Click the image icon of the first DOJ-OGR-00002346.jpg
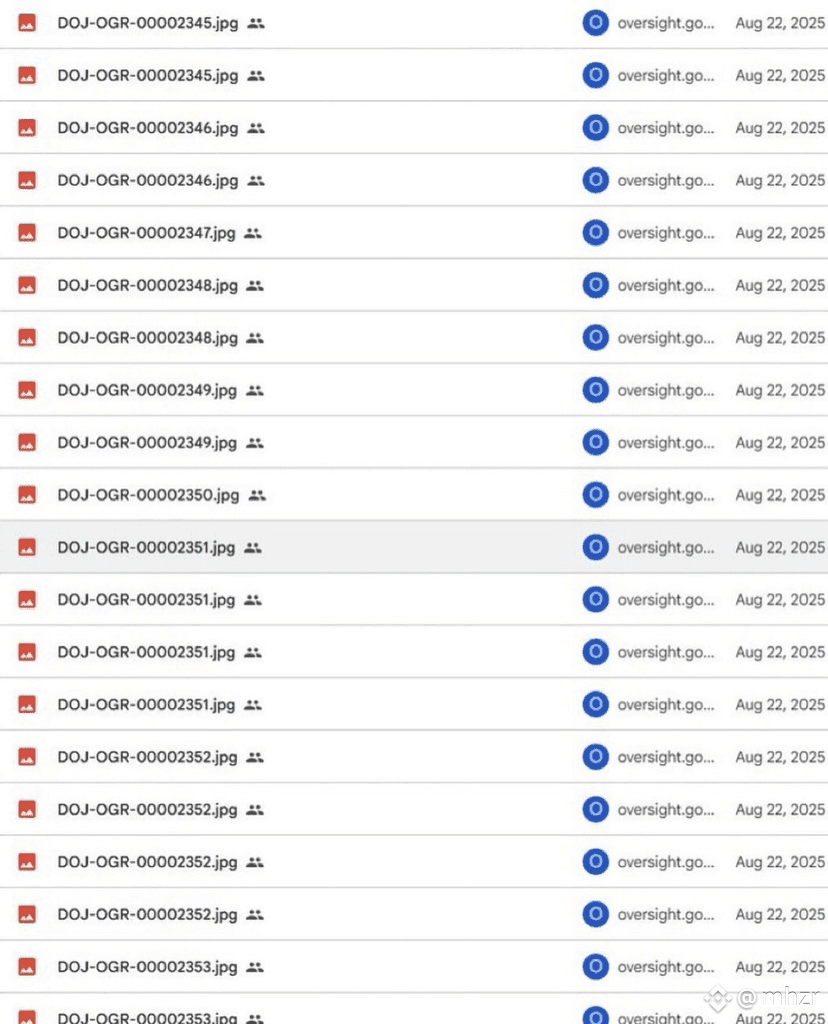This screenshot has width=828, height=1024. point(27,128)
